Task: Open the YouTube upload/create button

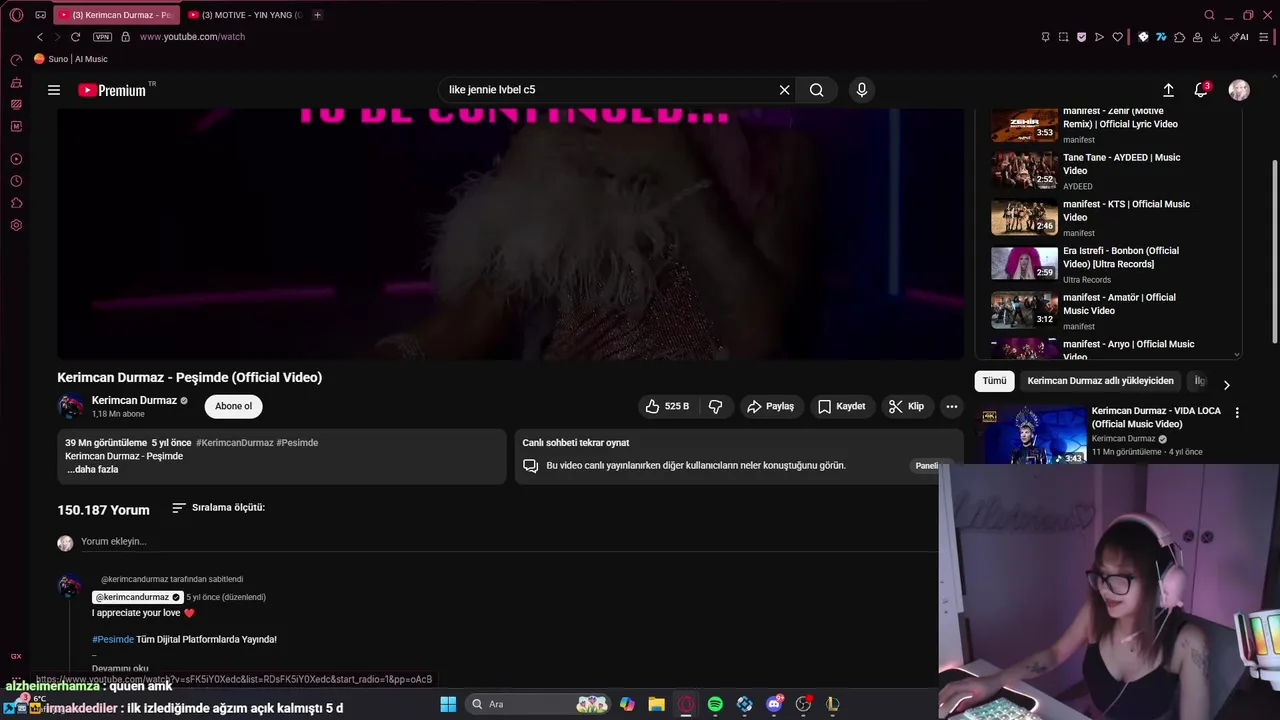Action: (1168, 90)
